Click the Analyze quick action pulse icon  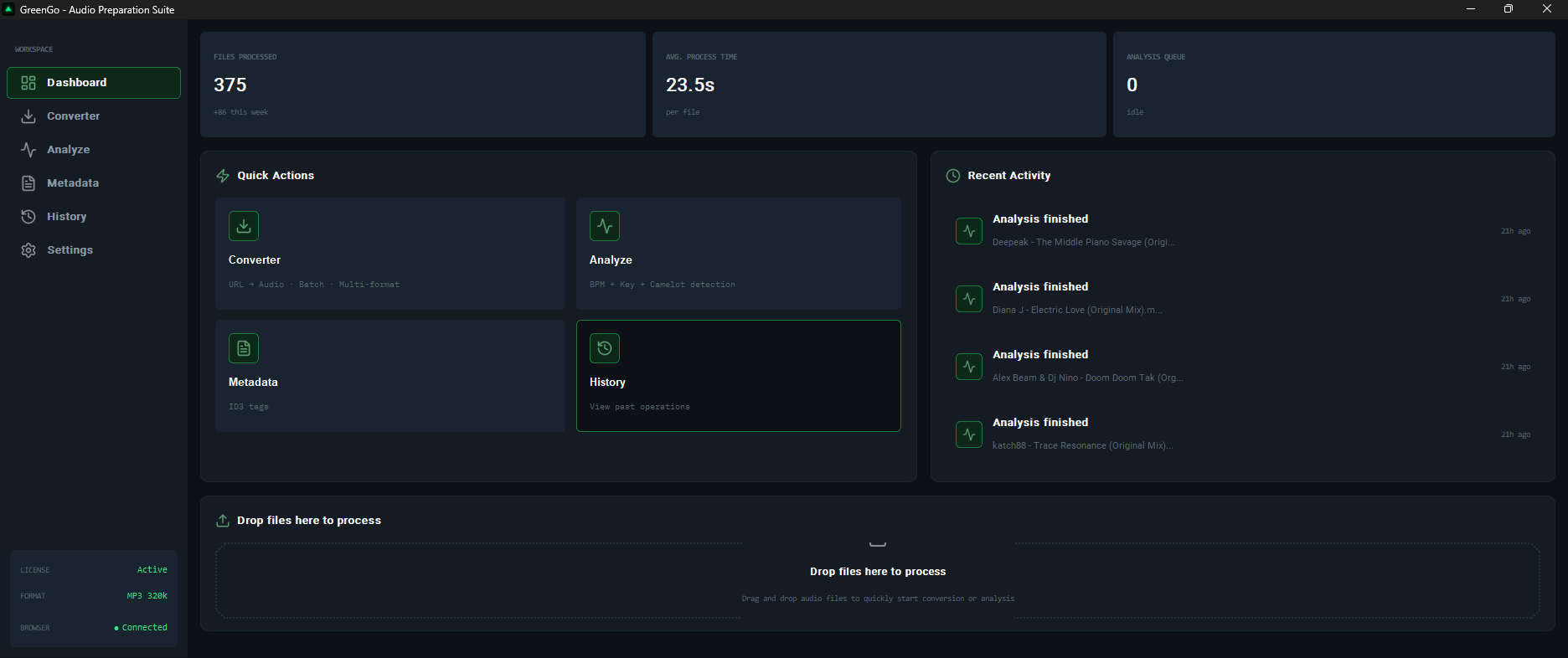click(605, 226)
